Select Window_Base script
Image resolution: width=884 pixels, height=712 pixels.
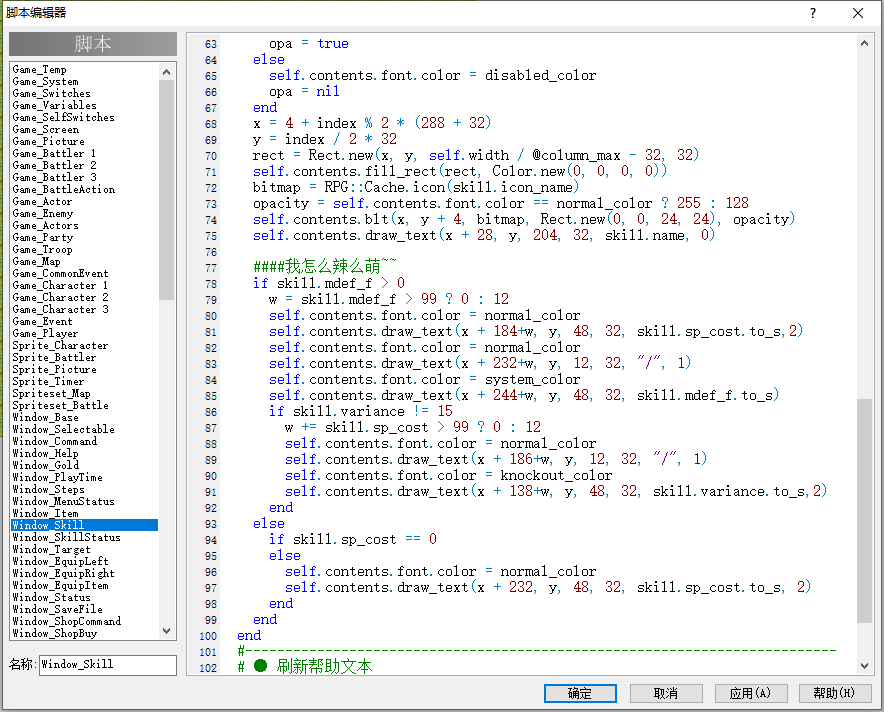[x=46, y=417]
